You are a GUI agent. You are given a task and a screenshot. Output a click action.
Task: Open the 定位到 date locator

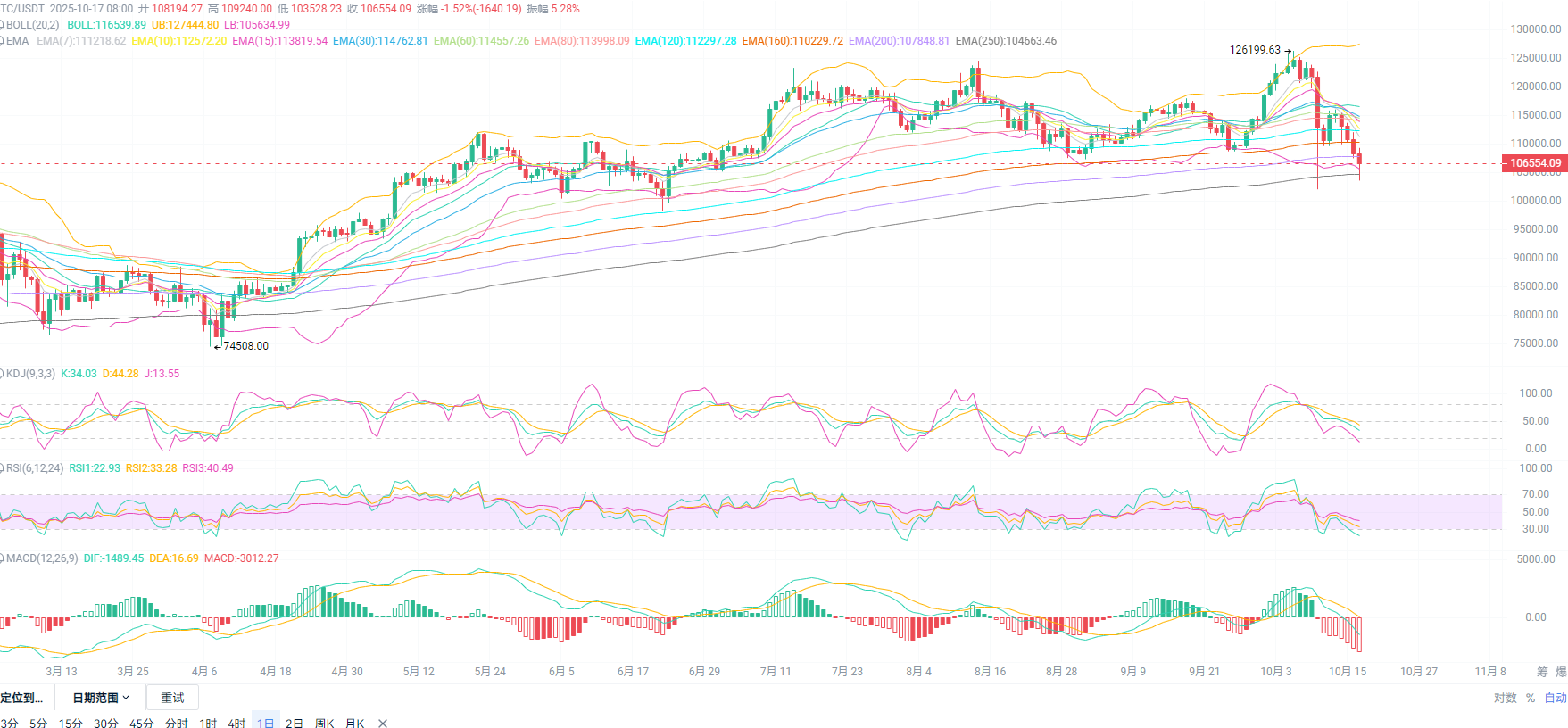[x=21, y=698]
